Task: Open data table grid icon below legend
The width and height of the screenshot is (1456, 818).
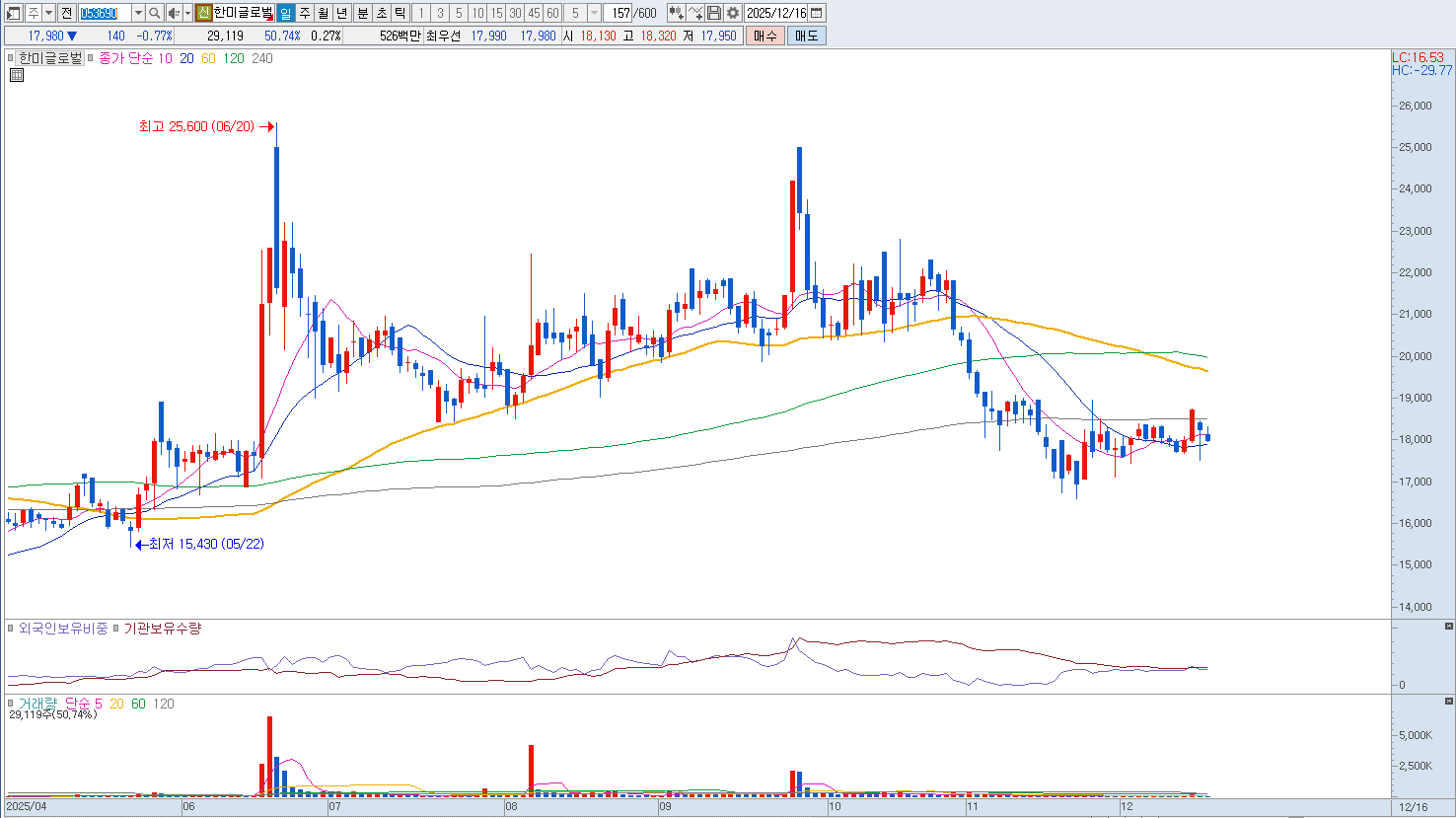Action: click(x=16, y=75)
